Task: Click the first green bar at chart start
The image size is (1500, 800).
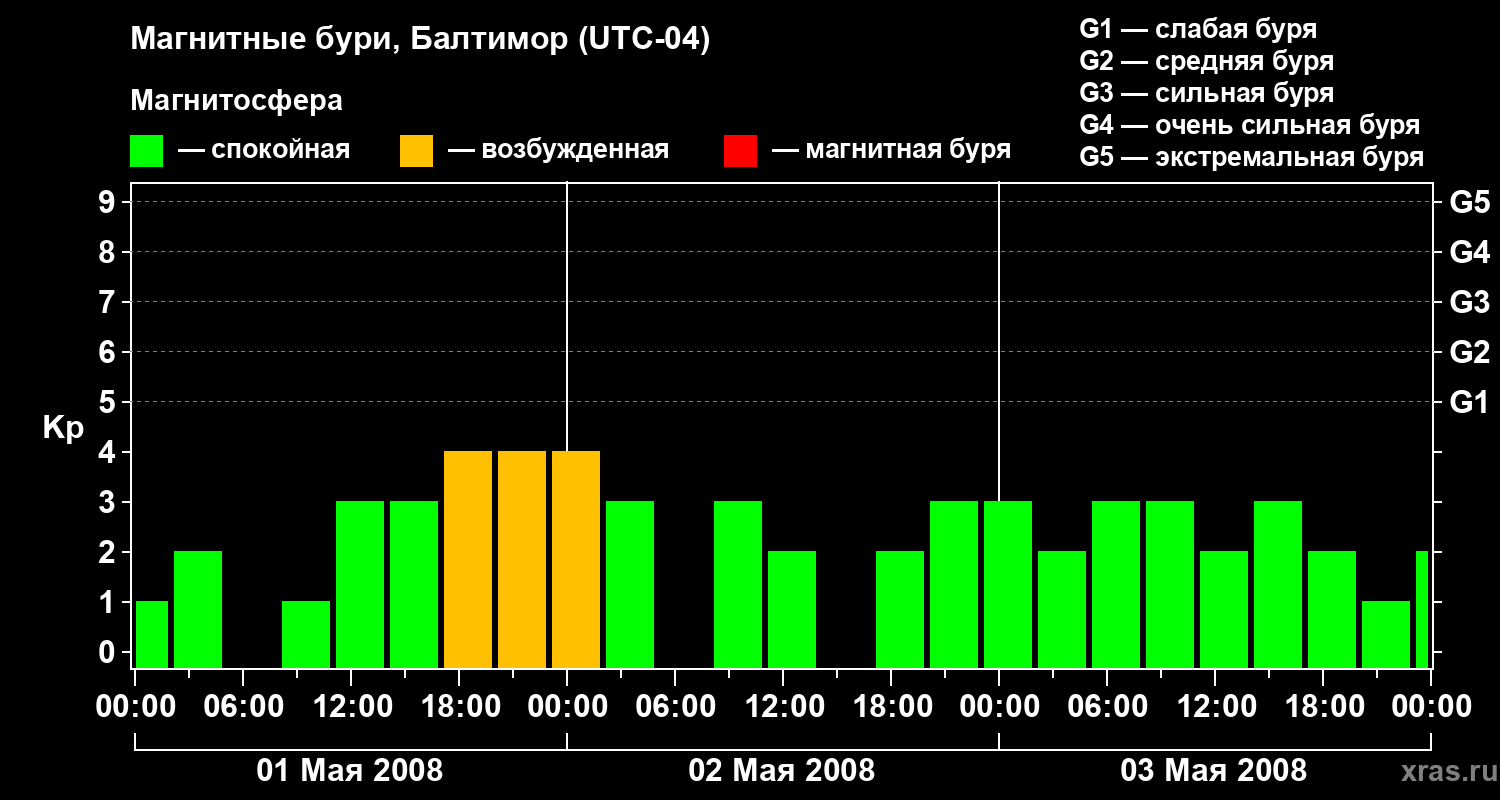Action: (152, 634)
